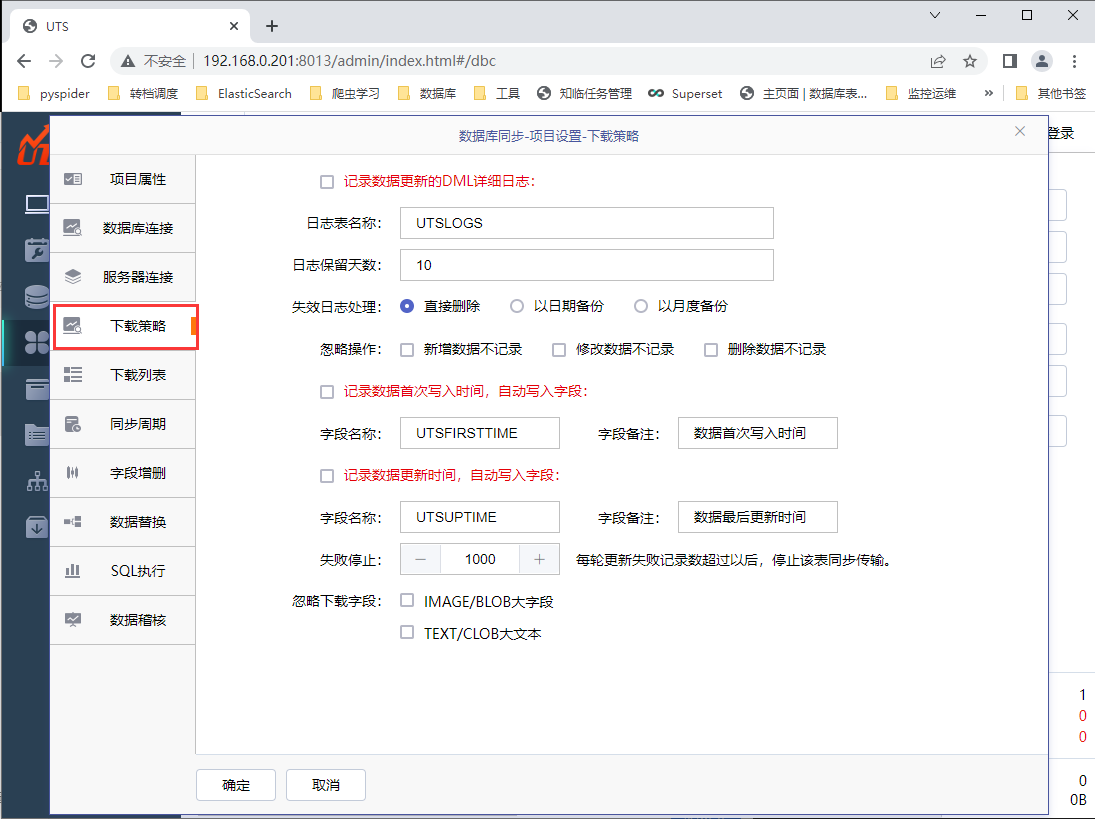Enable 记录数据更新的DML详细日志 checkbox

pos(327,182)
